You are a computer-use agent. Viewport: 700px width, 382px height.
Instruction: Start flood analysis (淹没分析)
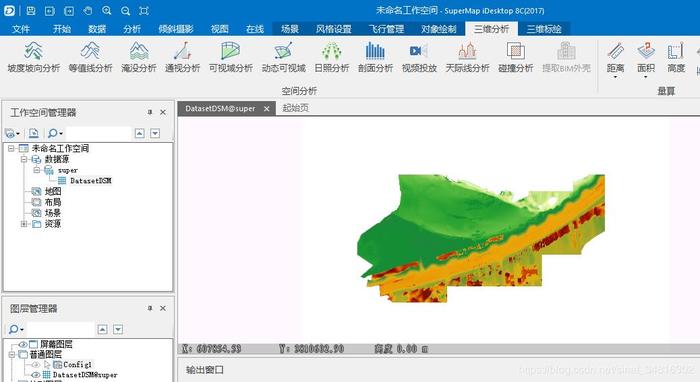click(139, 57)
